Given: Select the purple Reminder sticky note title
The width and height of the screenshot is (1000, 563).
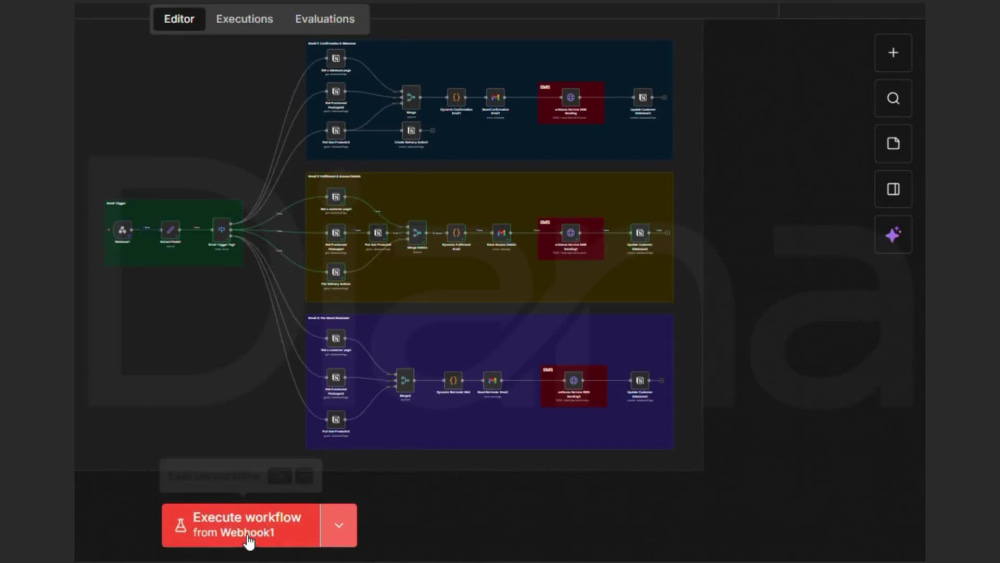Looking at the screenshot, I should coord(328,318).
